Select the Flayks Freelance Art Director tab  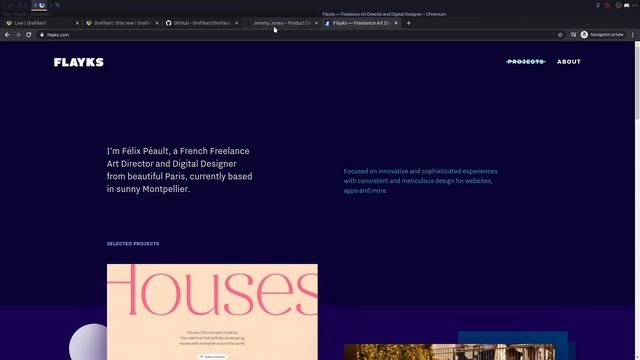click(x=360, y=23)
